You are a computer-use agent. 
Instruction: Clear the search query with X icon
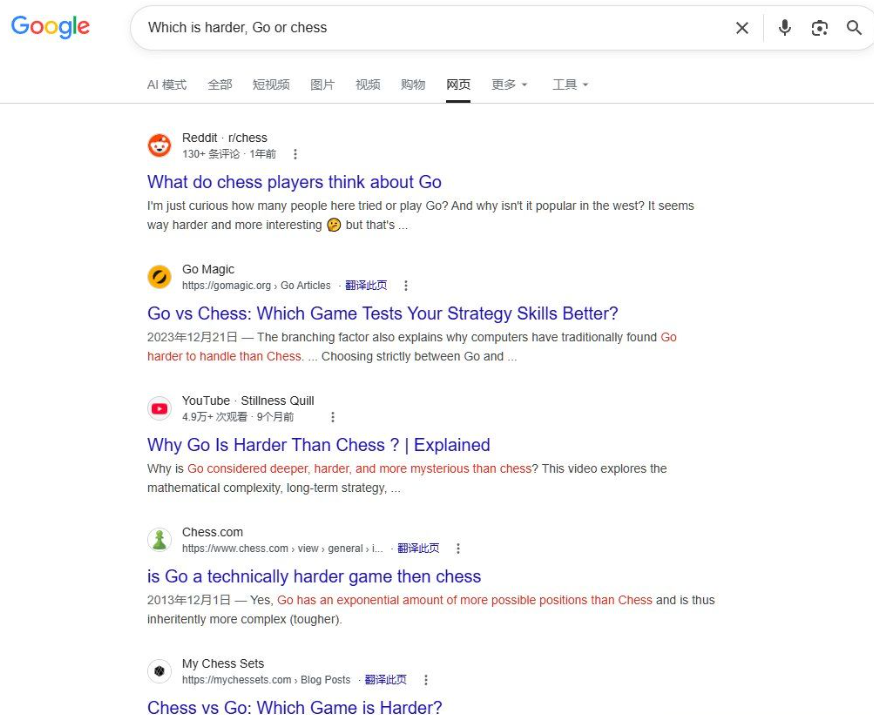(x=742, y=28)
